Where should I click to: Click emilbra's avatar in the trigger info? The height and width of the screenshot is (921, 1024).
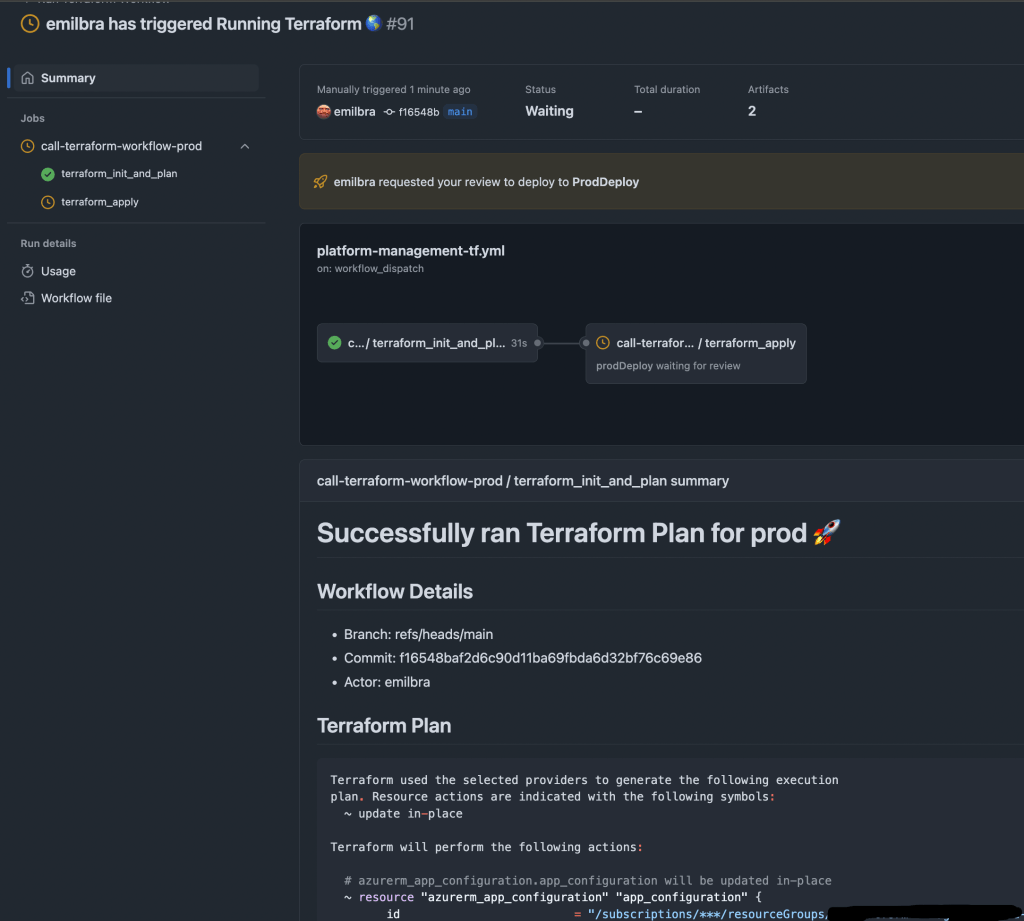pos(324,112)
